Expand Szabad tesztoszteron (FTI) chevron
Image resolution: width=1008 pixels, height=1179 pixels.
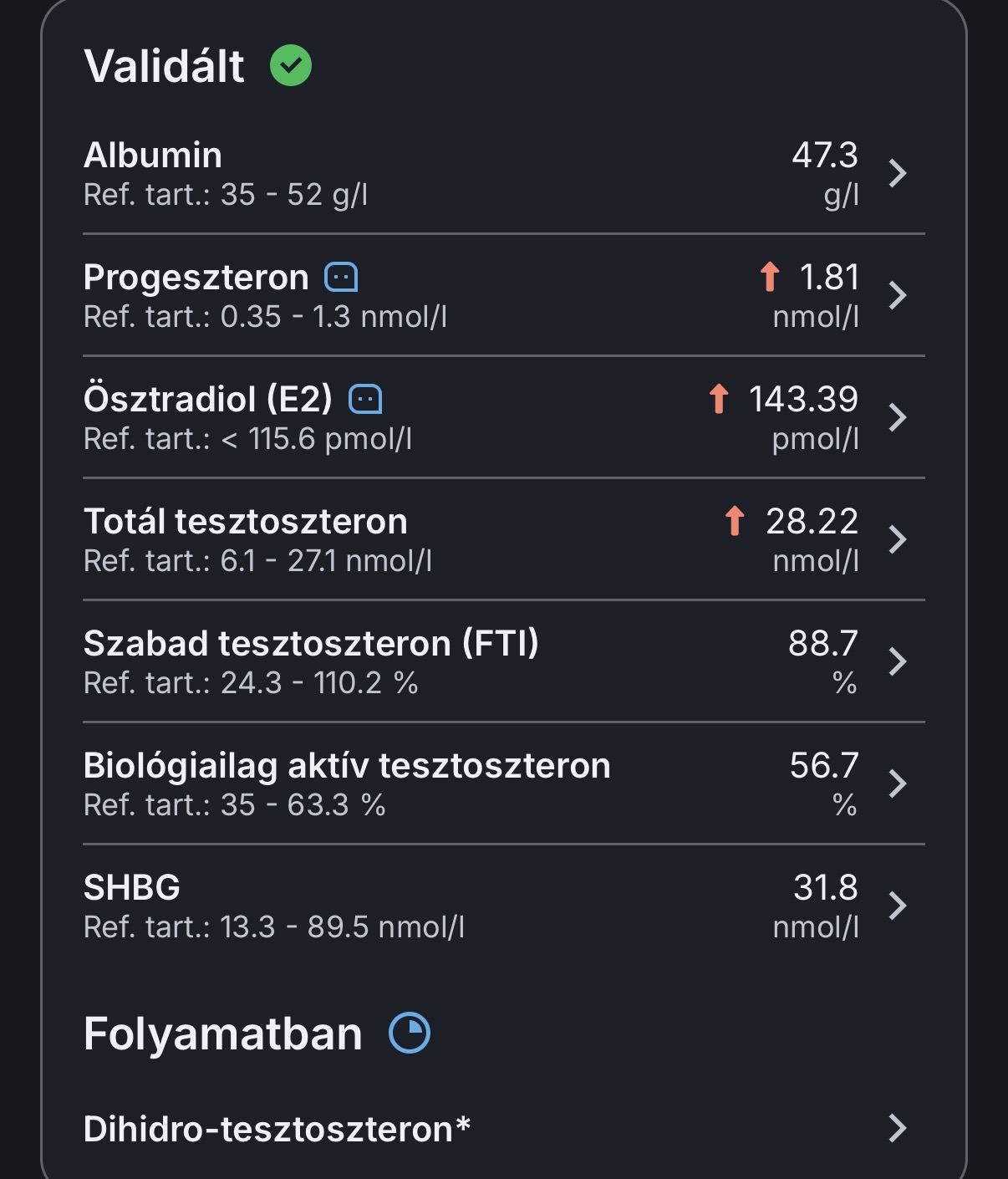(898, 661)
